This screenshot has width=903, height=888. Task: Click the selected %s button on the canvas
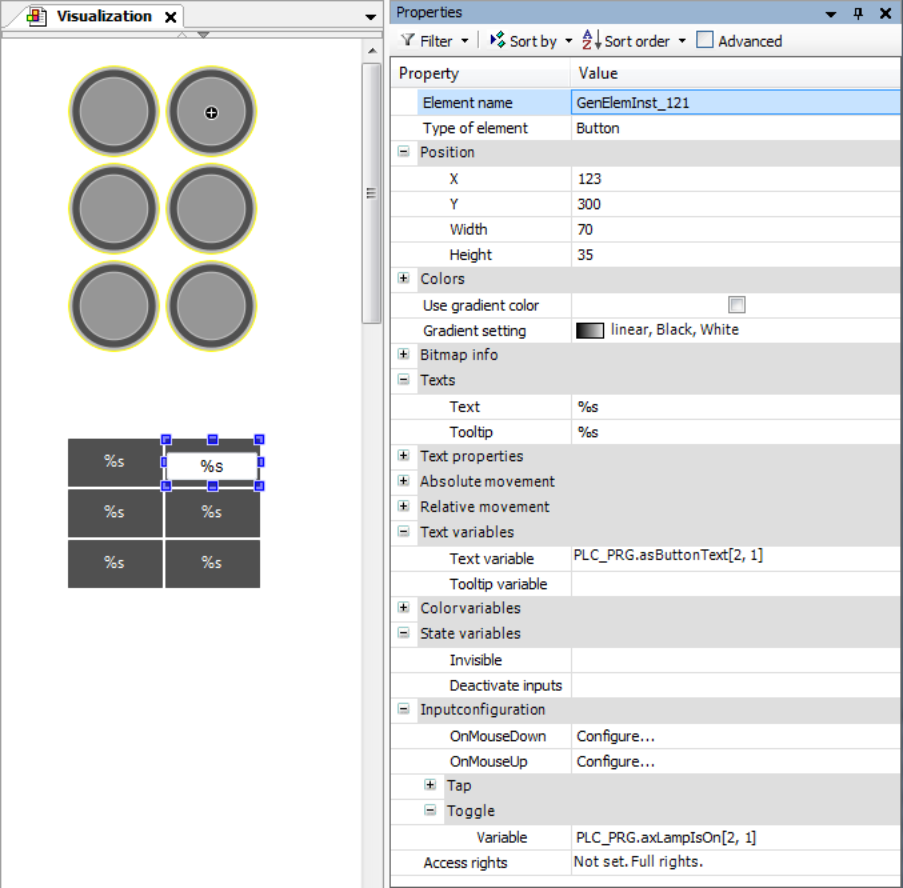pyautogui.click(x=211, y=464)
